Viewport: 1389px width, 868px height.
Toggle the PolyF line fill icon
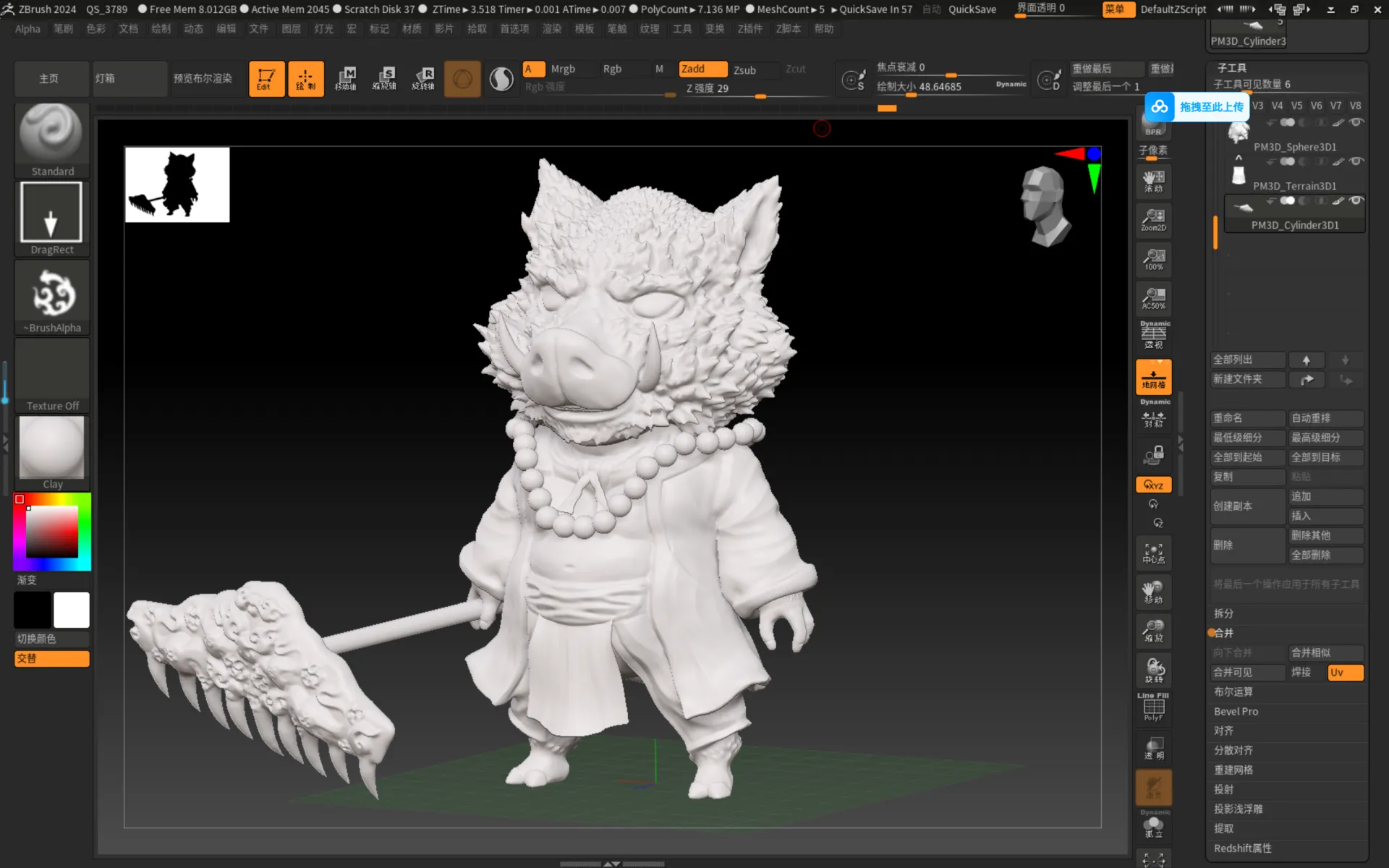pyautogui.click(x=1153, y=707)
